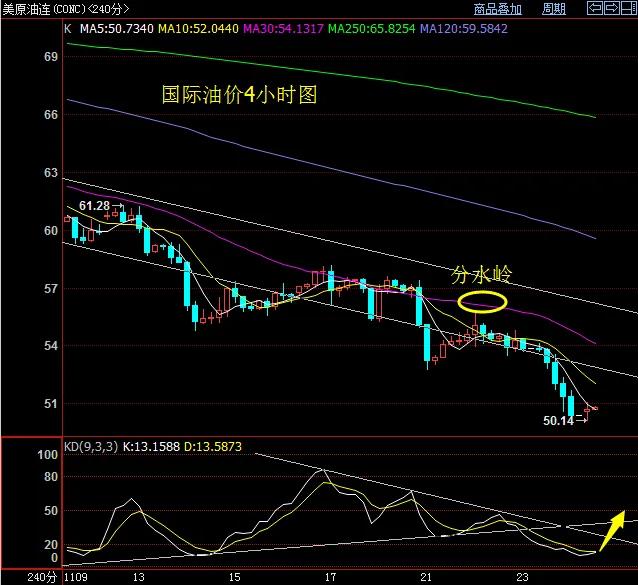Click the 60 price axis label
This screenshot has width=638, height=585.
point(51,231)
